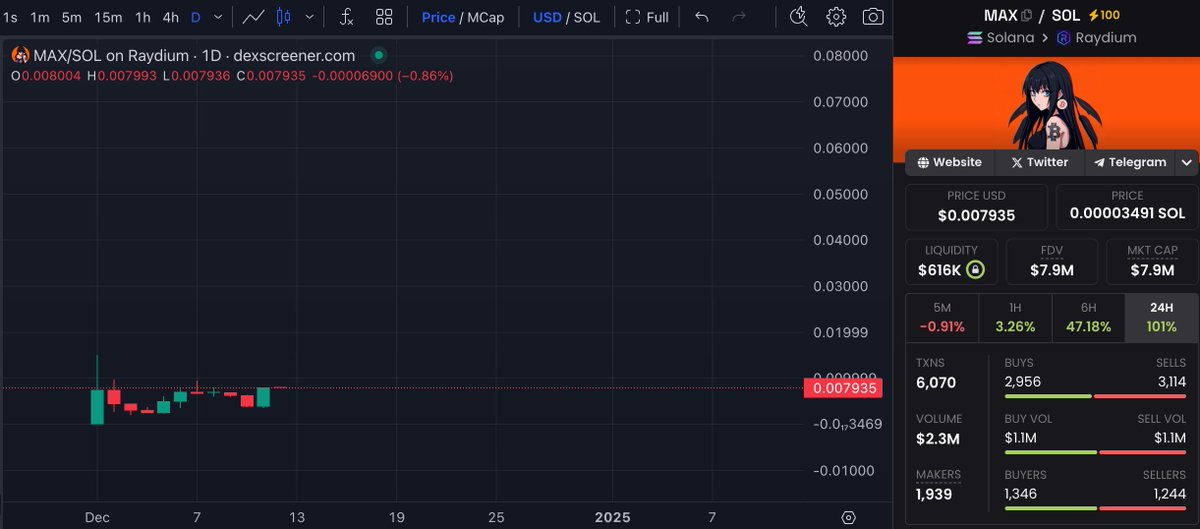Switch to line chart style icon

coord(254,17)
